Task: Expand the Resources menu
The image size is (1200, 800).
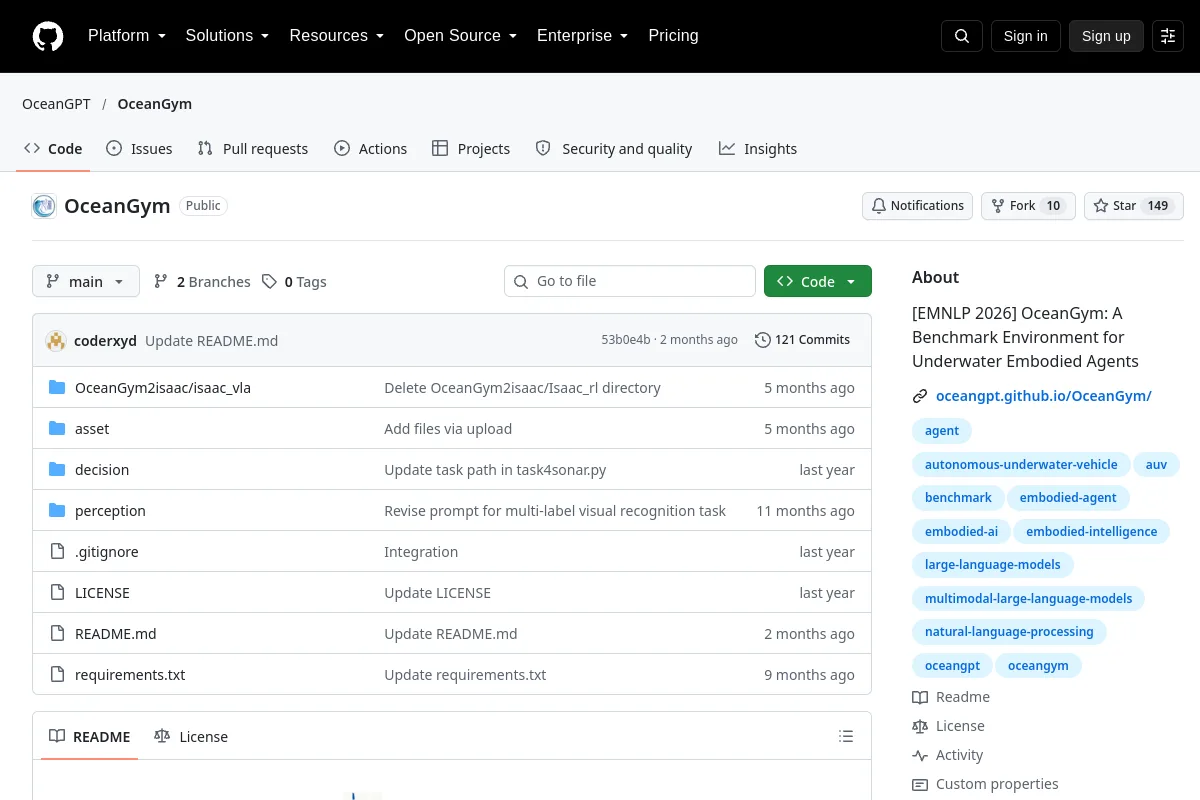Action: pyautogui.click(x=337, y=36)
